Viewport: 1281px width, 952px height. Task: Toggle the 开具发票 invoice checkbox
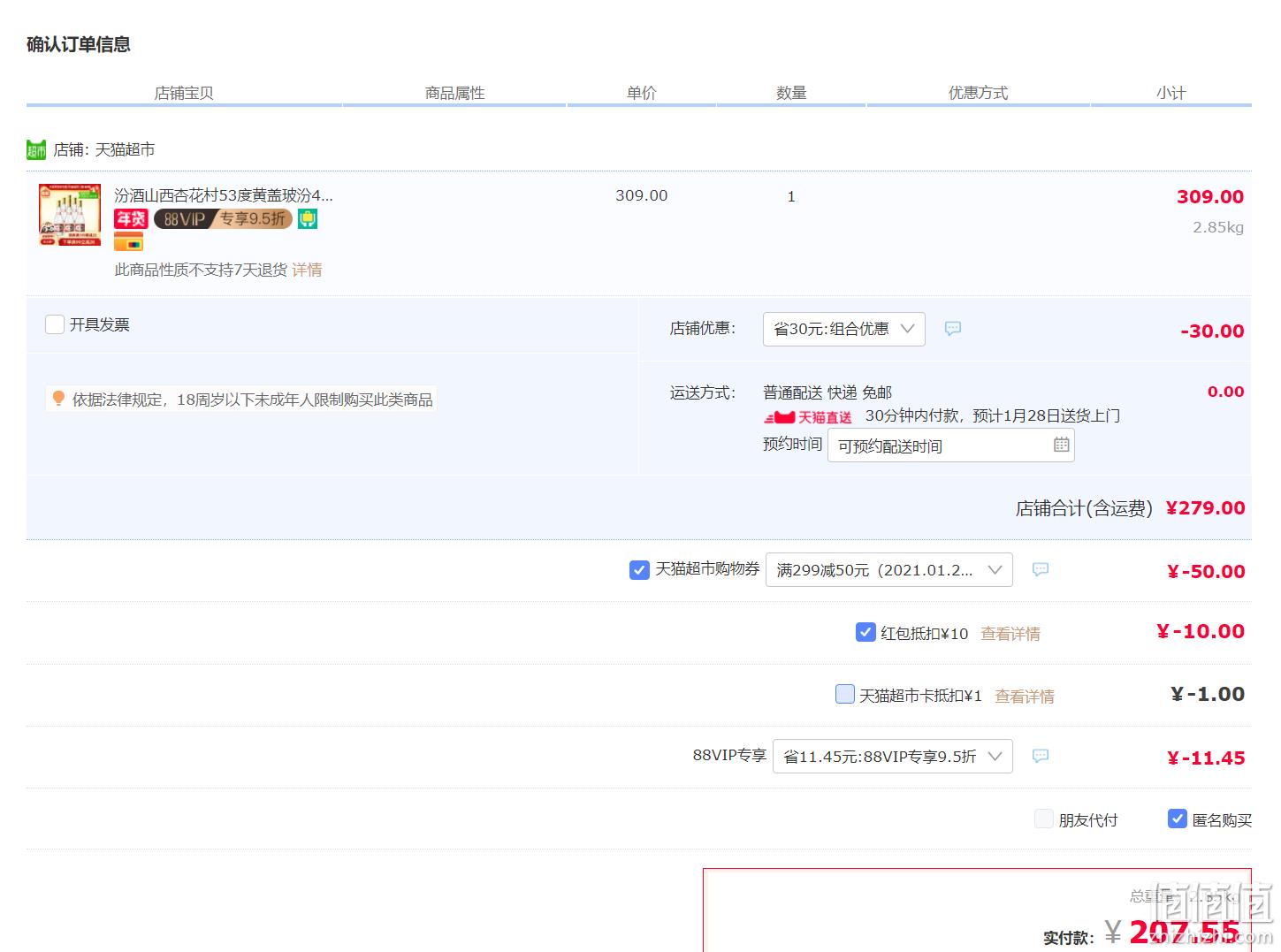click(x=55, y=324)
